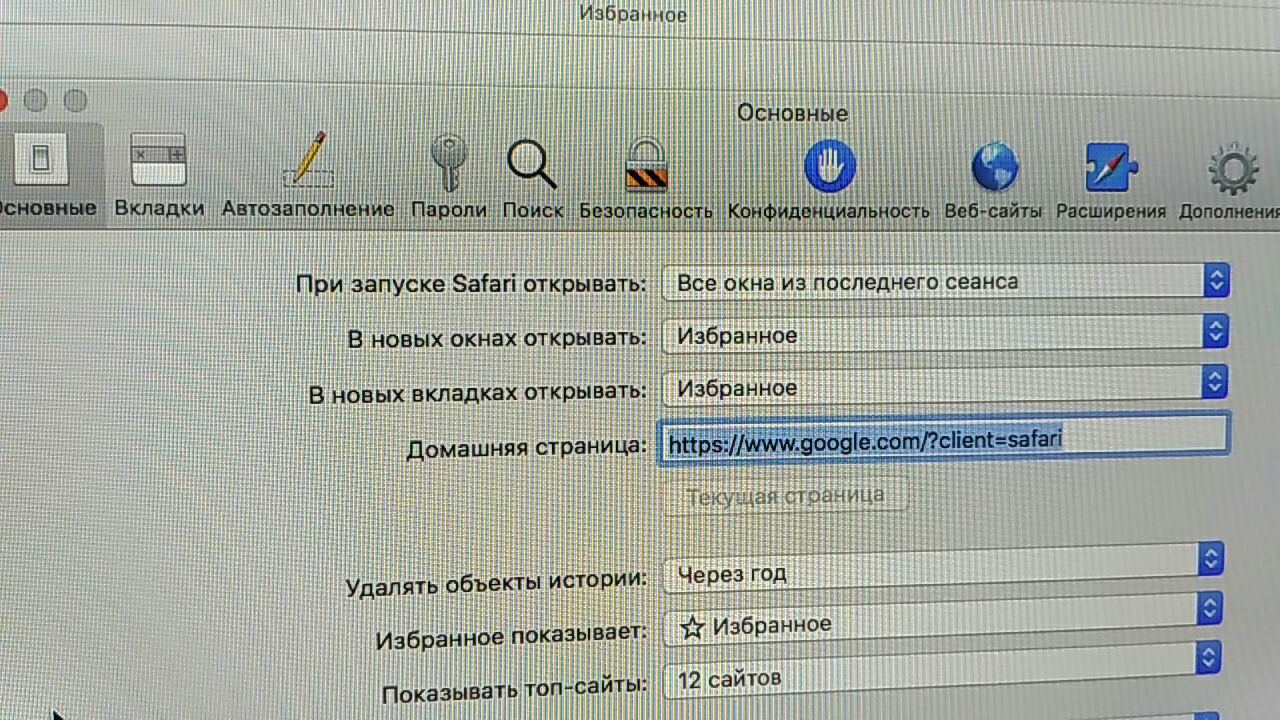Switch to the Вкладки preferences icon
The width and height of the screenshot is (1280, 720).
point(159,160)
